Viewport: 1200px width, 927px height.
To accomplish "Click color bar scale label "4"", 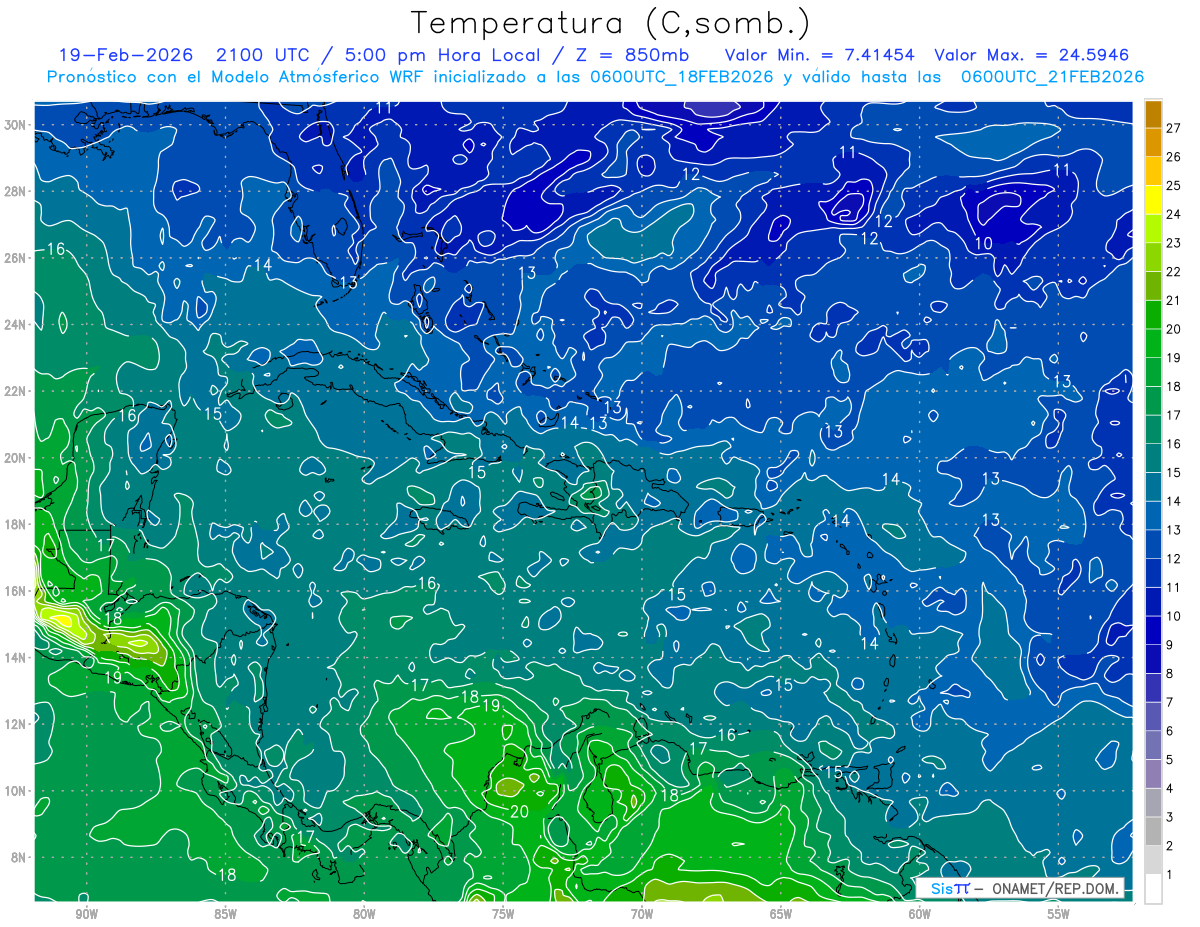I will (x=1170, y=789).
